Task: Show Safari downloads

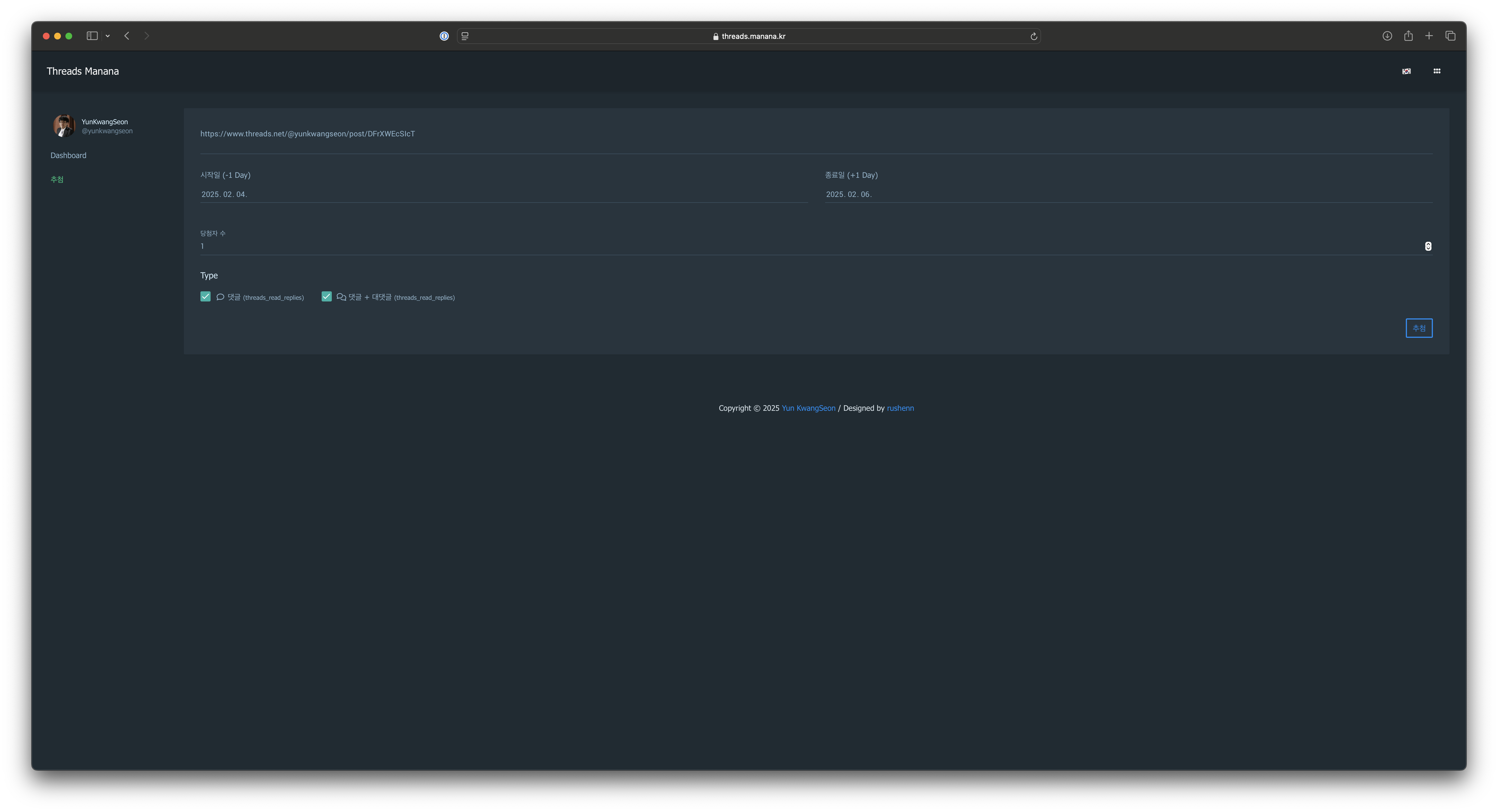Action: click(x=1387, y=36)
